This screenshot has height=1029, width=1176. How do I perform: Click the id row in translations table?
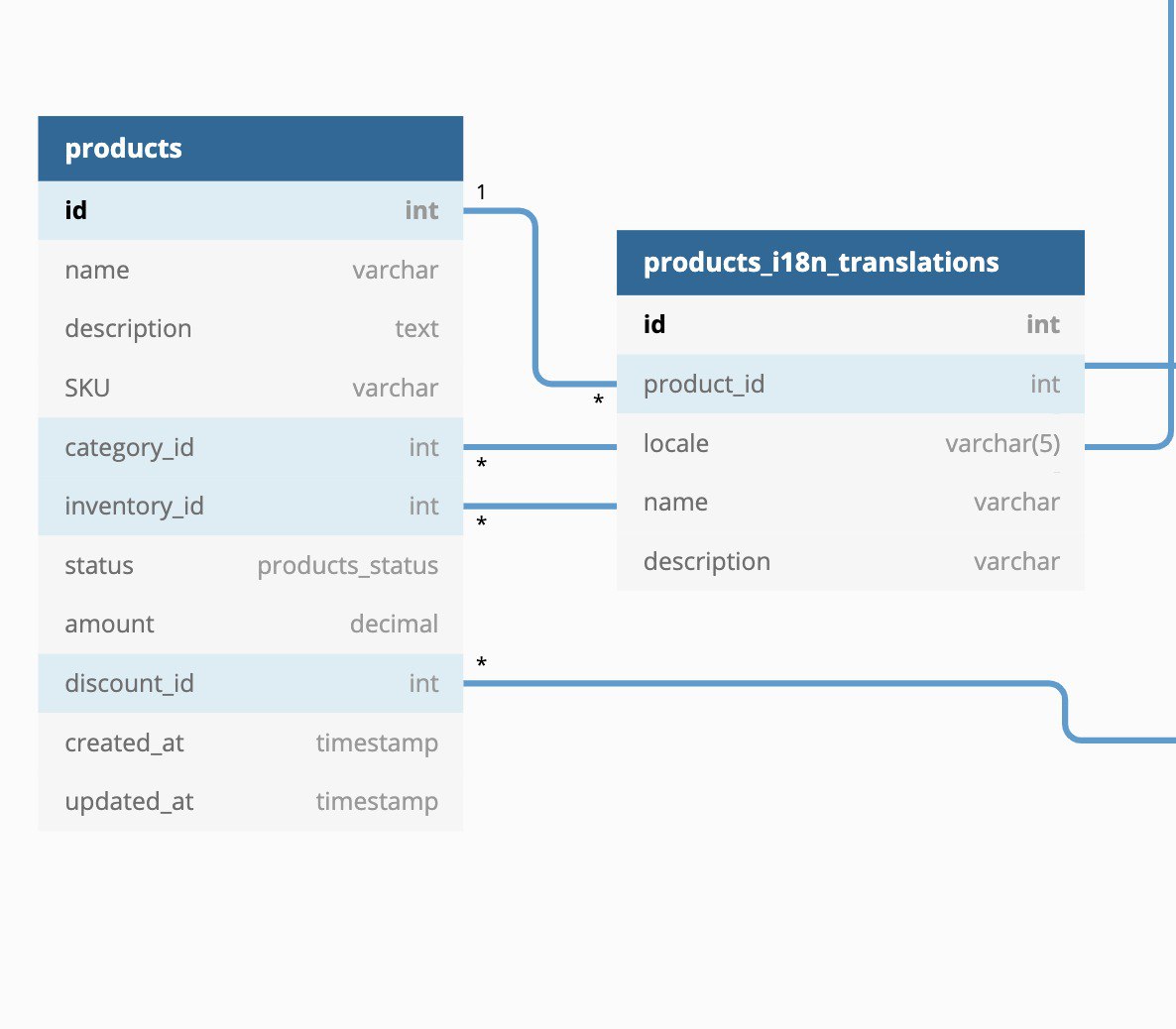(850, 324)
